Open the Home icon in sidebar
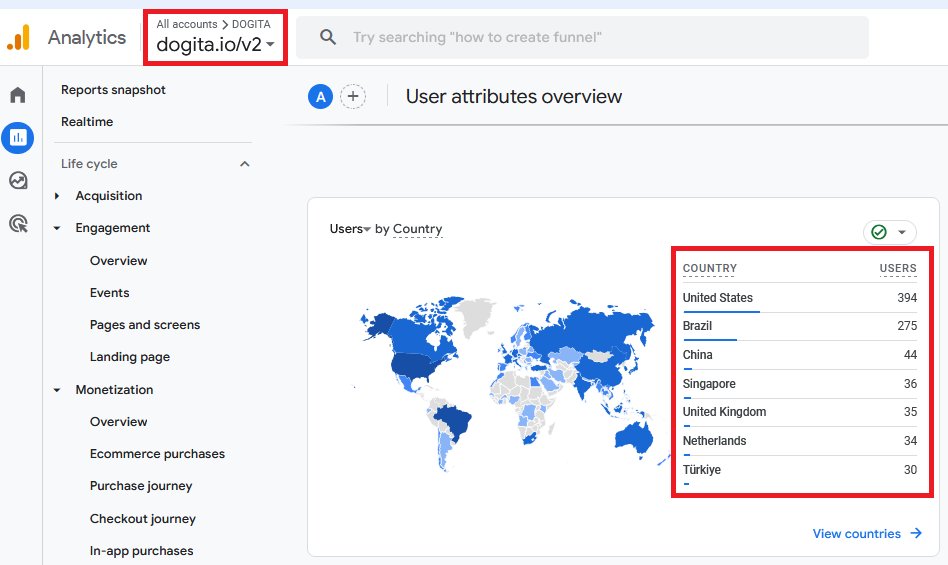This screenshot has height=565, width=948. click(18, 95)
